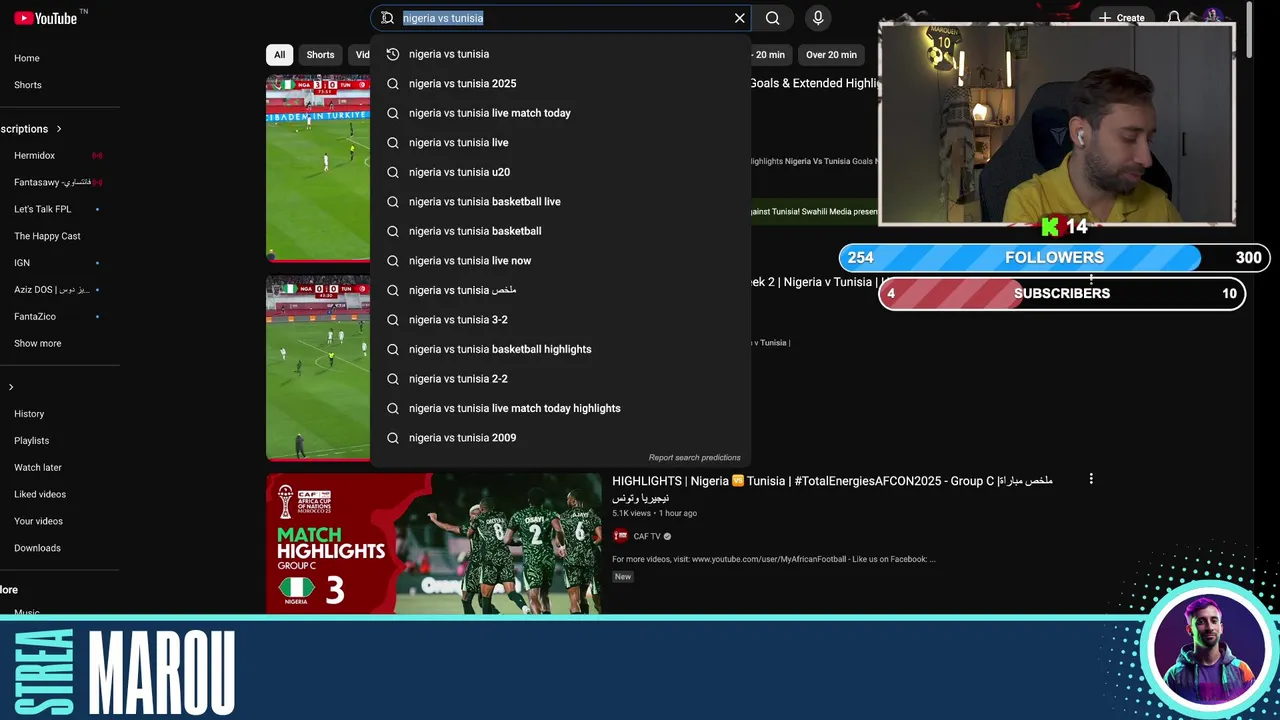
Task: Go to Home in sidebar
Action: 27,58
